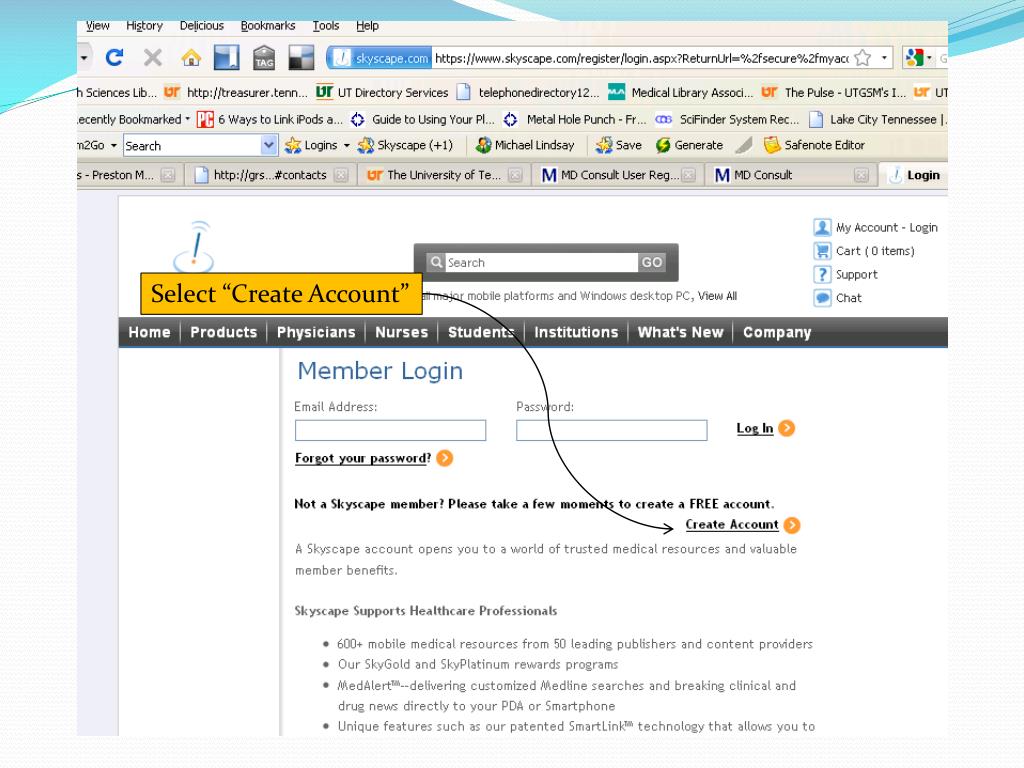Viewport: 1024px width, 768px height.
Task: Open the History menu
Action: (x=144, y=25)
